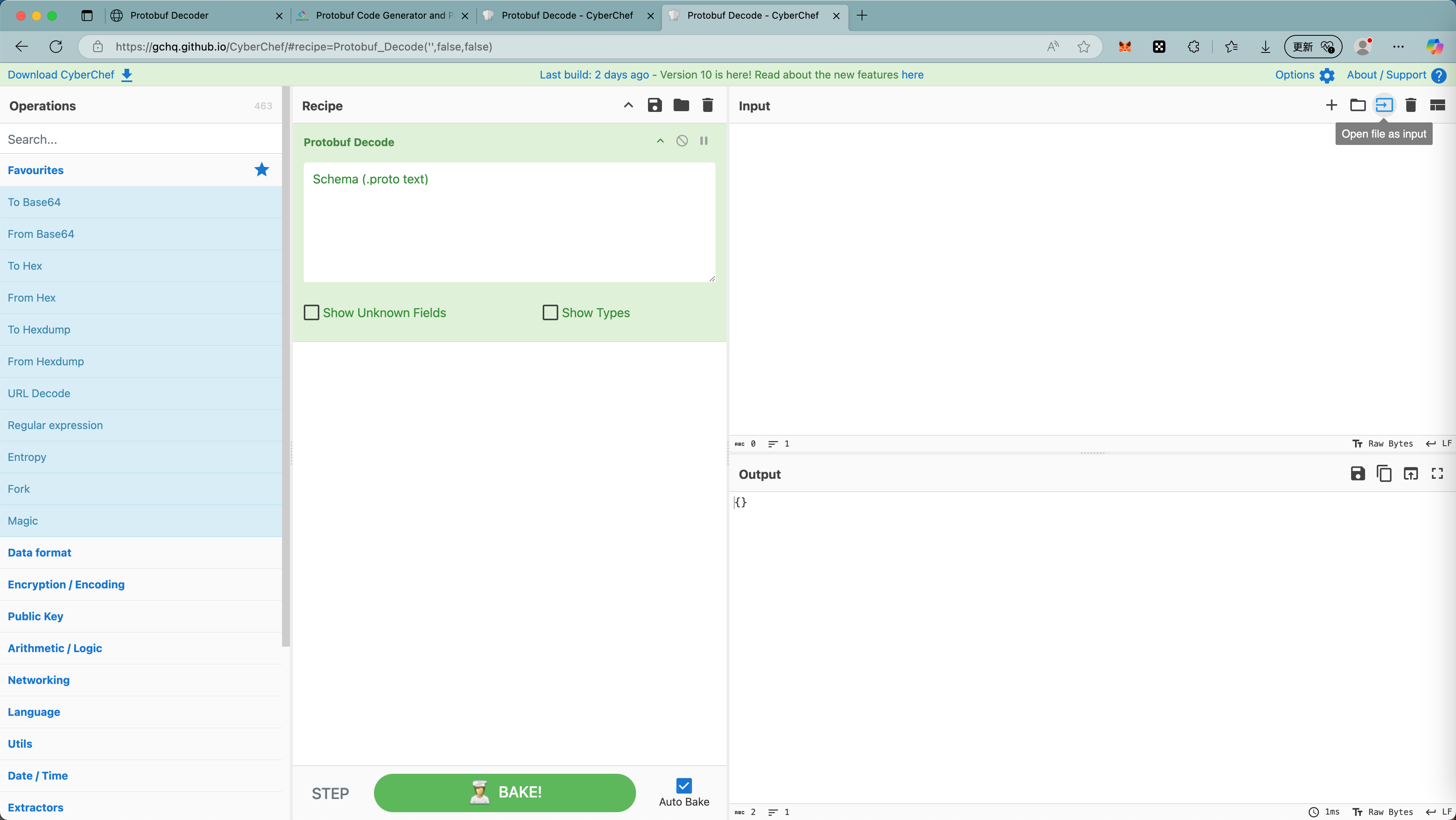Clear the recipe with trash icon
Image resolution: width=1456 pixels, height=820 pixels.
707,105
